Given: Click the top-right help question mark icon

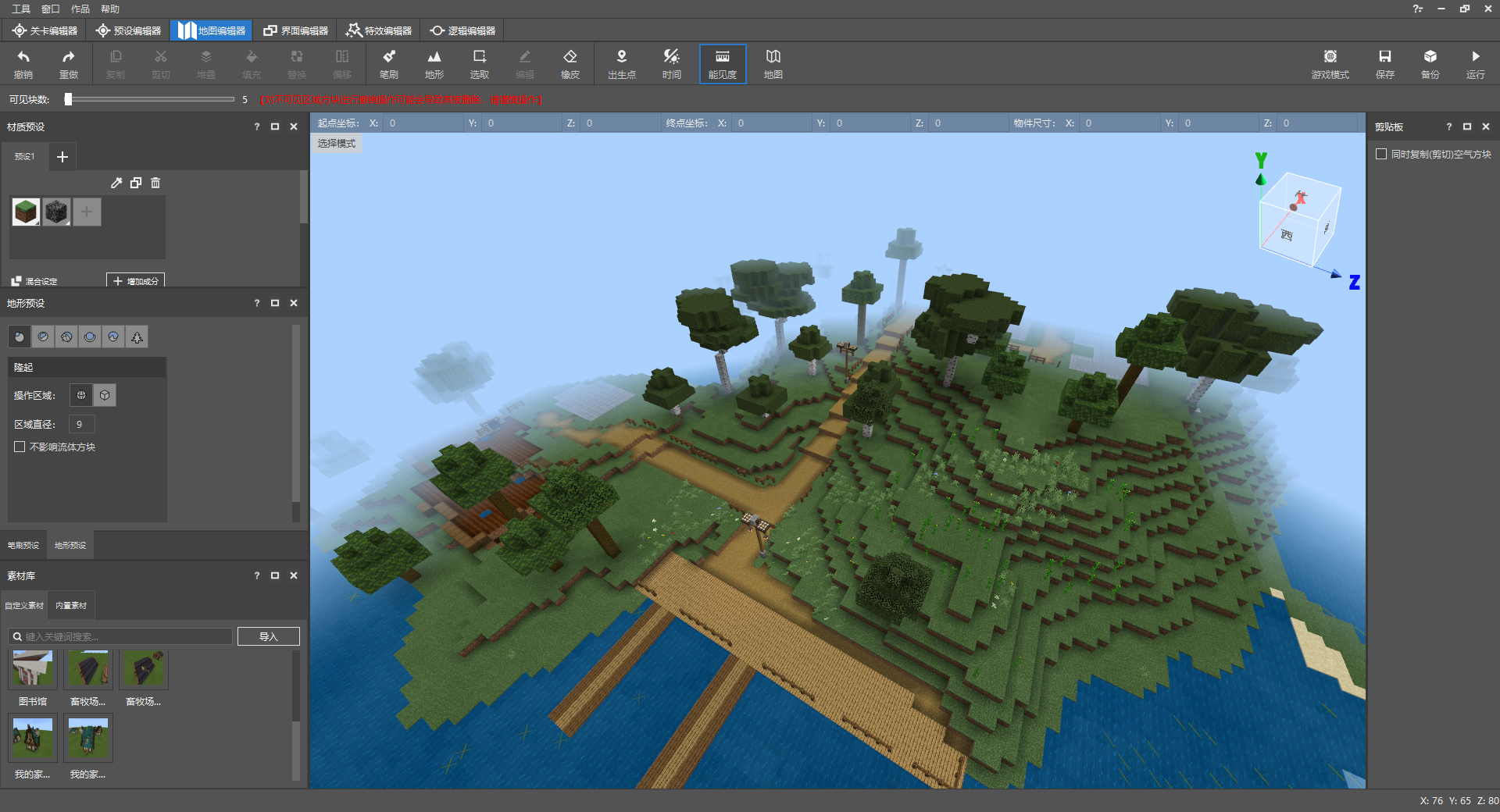Looking at the screenshot, I should (1417, 9).
